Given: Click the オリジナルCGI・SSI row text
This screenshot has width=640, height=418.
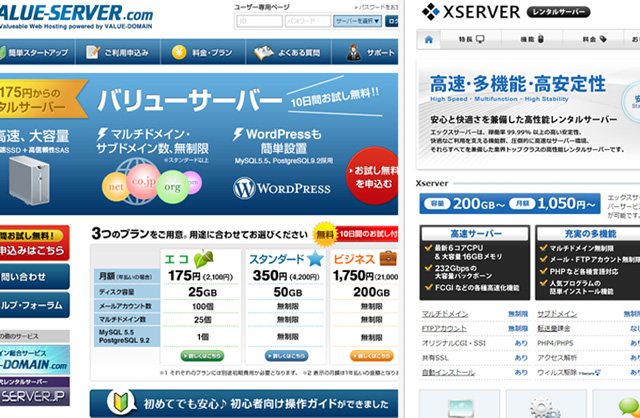Looking at the screenshot, I should pyautogui.click(x=453, y=343).
